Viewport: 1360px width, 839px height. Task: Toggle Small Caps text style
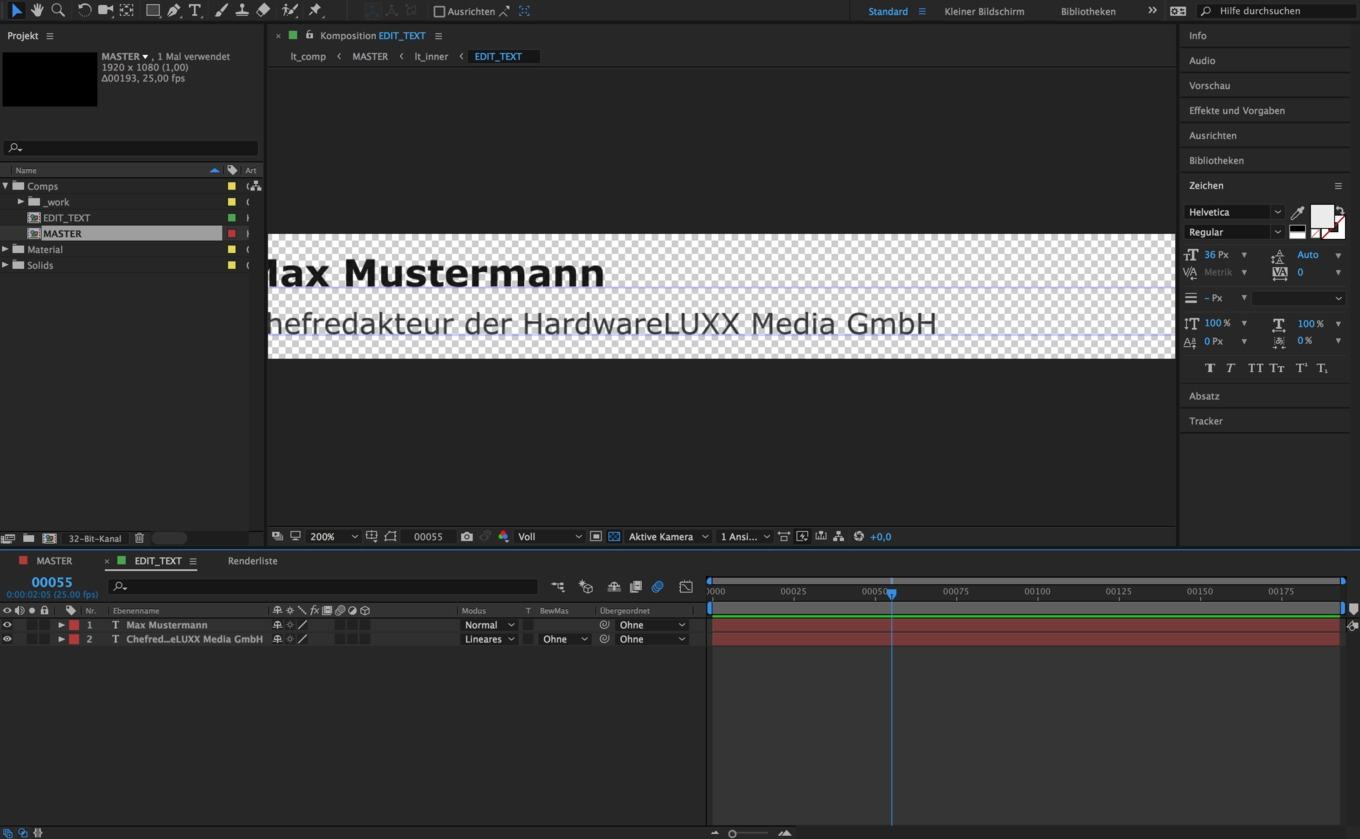(x=1277, y=368)
